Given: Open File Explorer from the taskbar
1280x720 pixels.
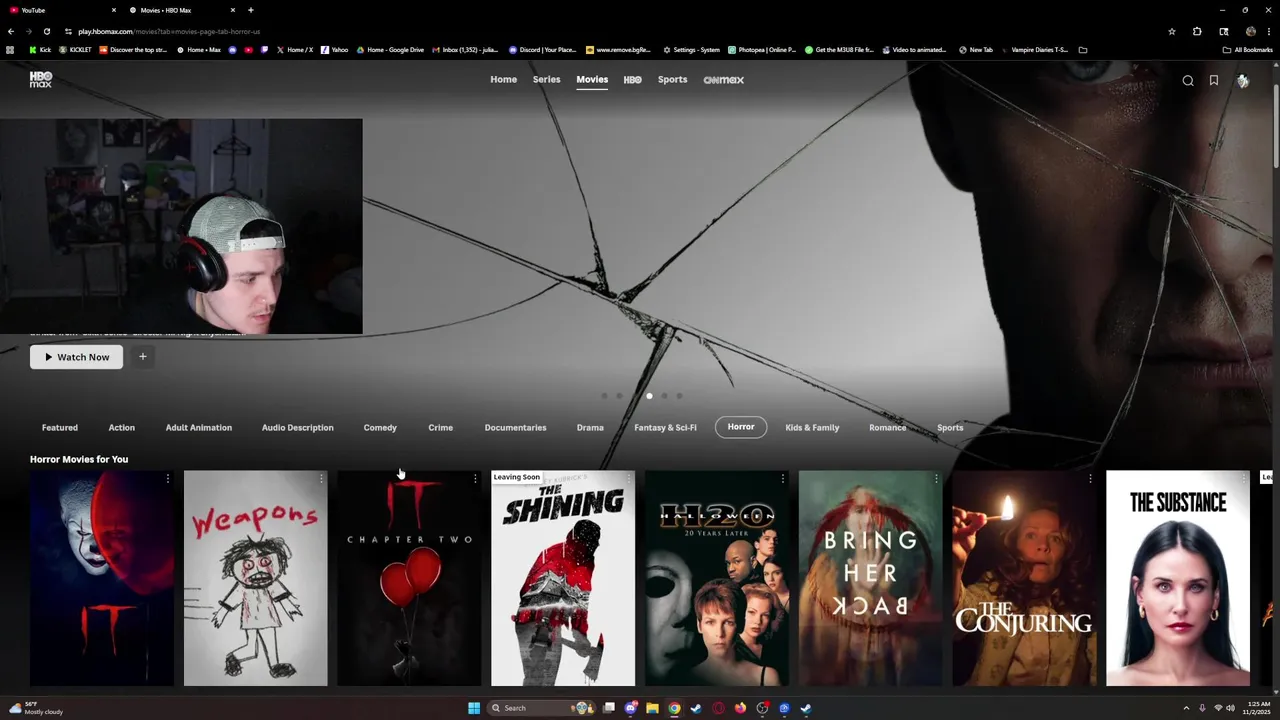Looking at the screenshot, I should (x=652, y=708).
